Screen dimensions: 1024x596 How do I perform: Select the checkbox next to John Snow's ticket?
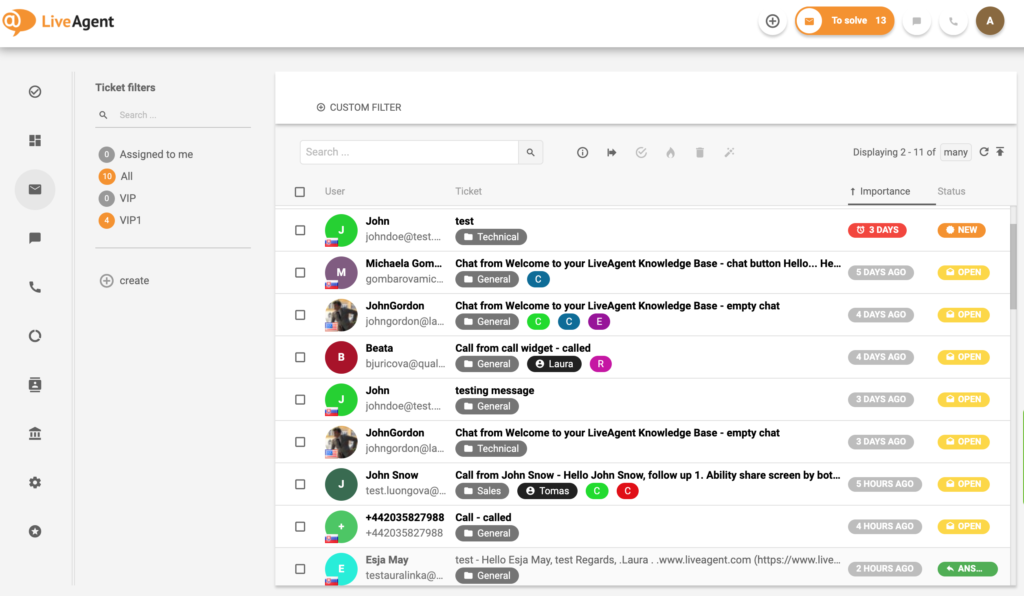pyautogui.click(x=300, y=484)
